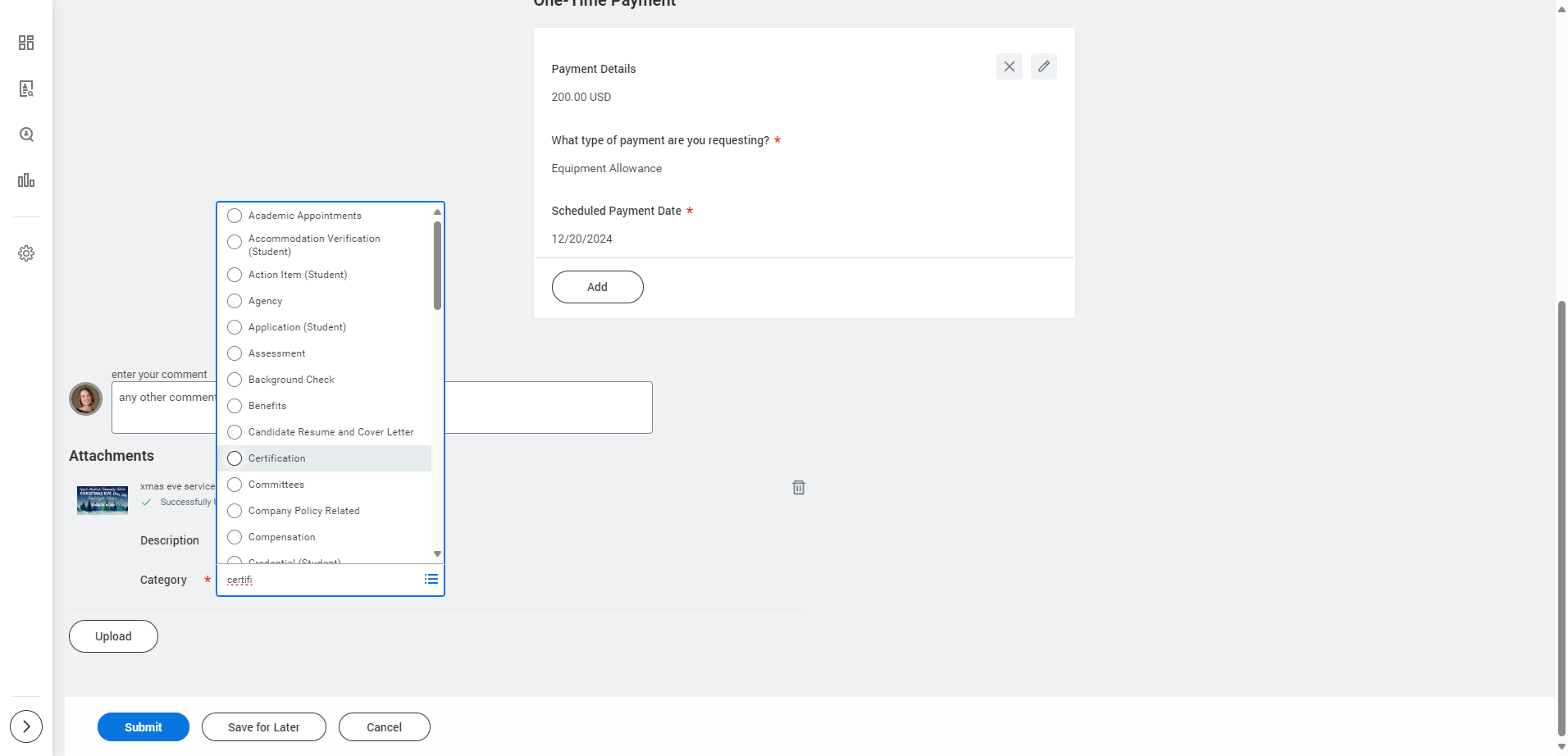Screen dimensions: 1568x756
Task: Click the Attachments heading
Action: 112,456
